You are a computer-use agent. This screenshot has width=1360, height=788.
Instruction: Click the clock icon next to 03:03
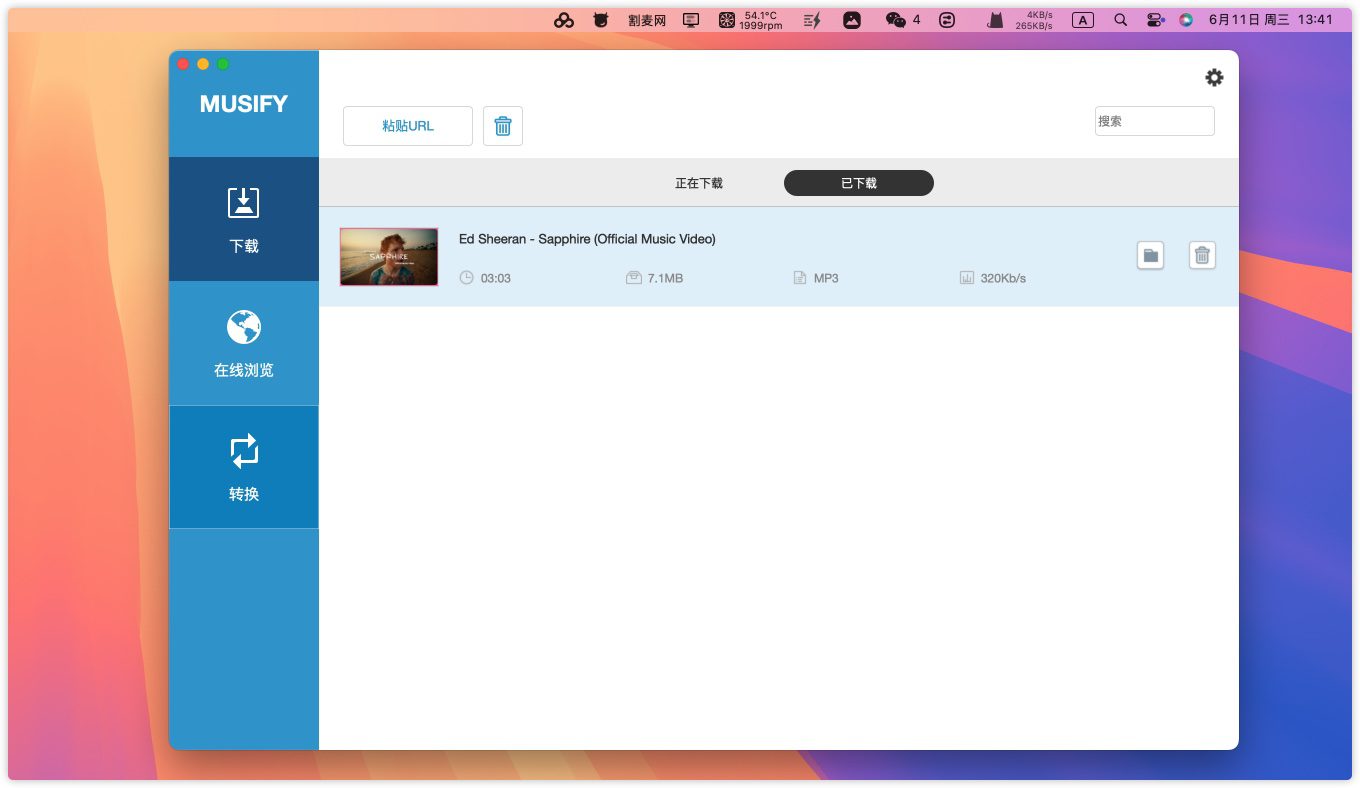click(x=466, y=278)
